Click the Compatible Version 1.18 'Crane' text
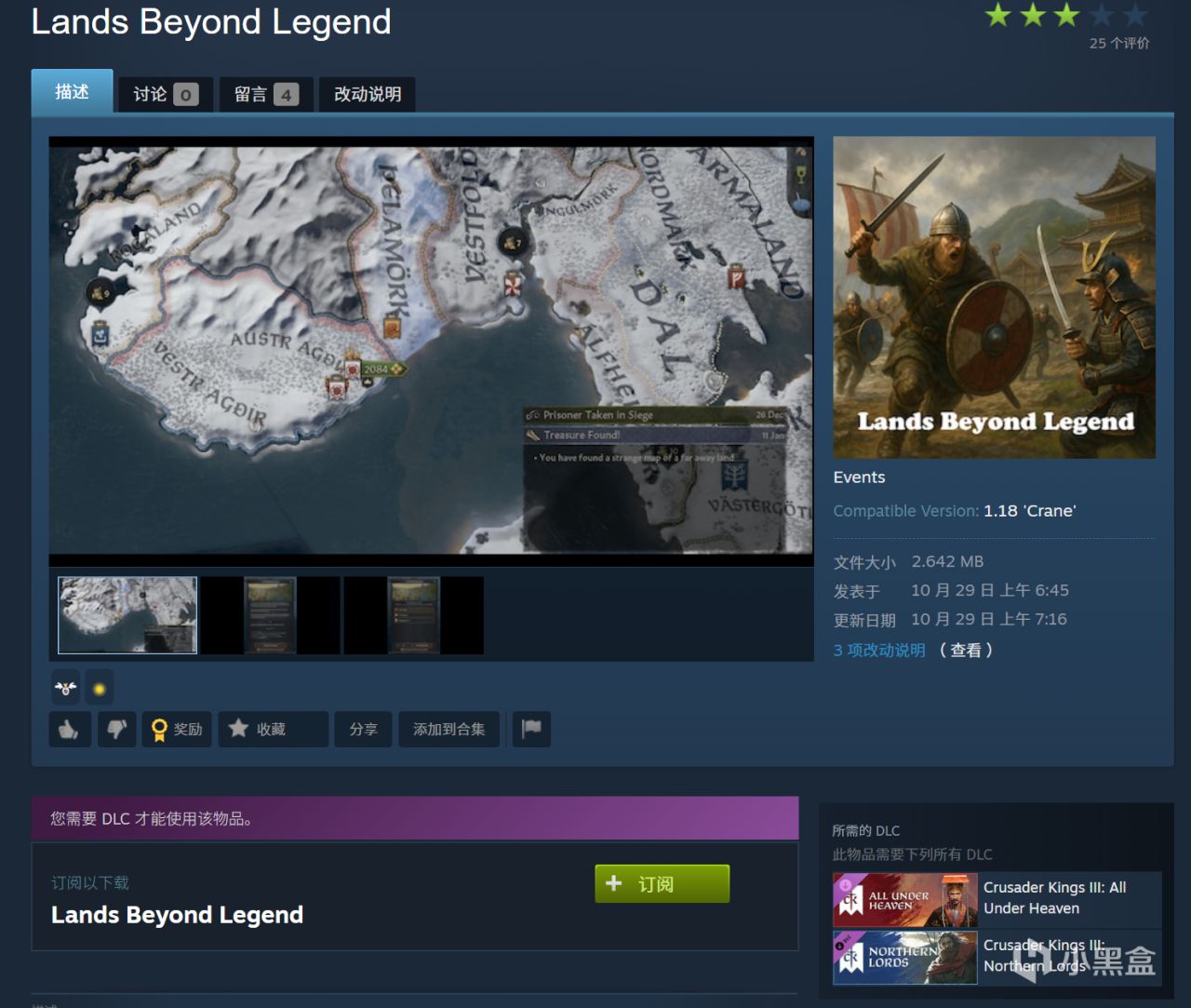 (x=955, y=511)
